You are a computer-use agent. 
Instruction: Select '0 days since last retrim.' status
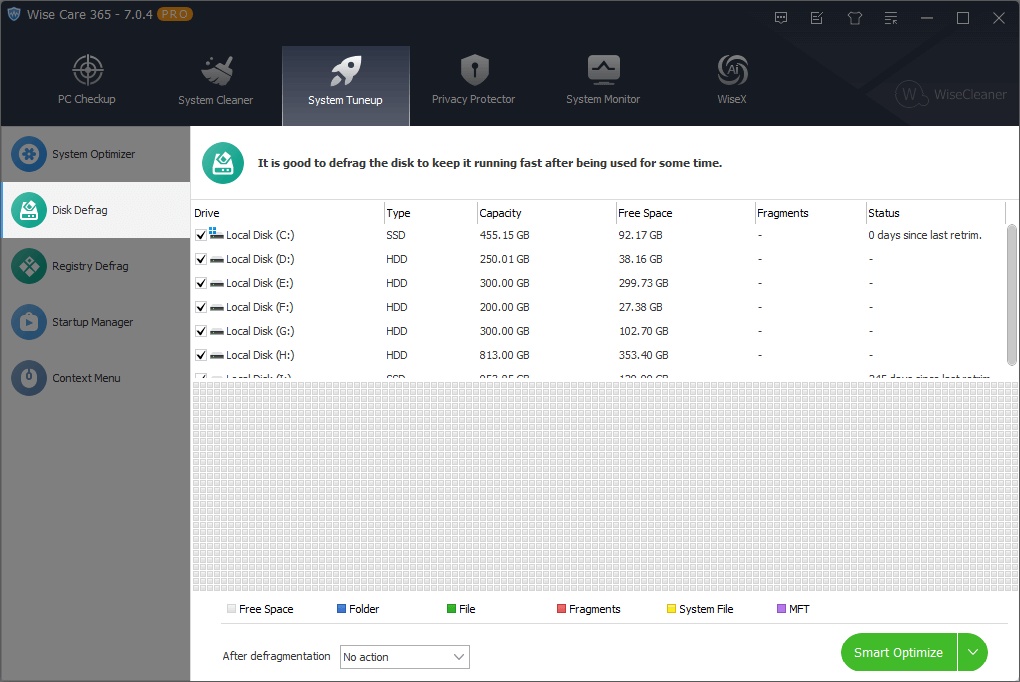[x=925, y=236]
